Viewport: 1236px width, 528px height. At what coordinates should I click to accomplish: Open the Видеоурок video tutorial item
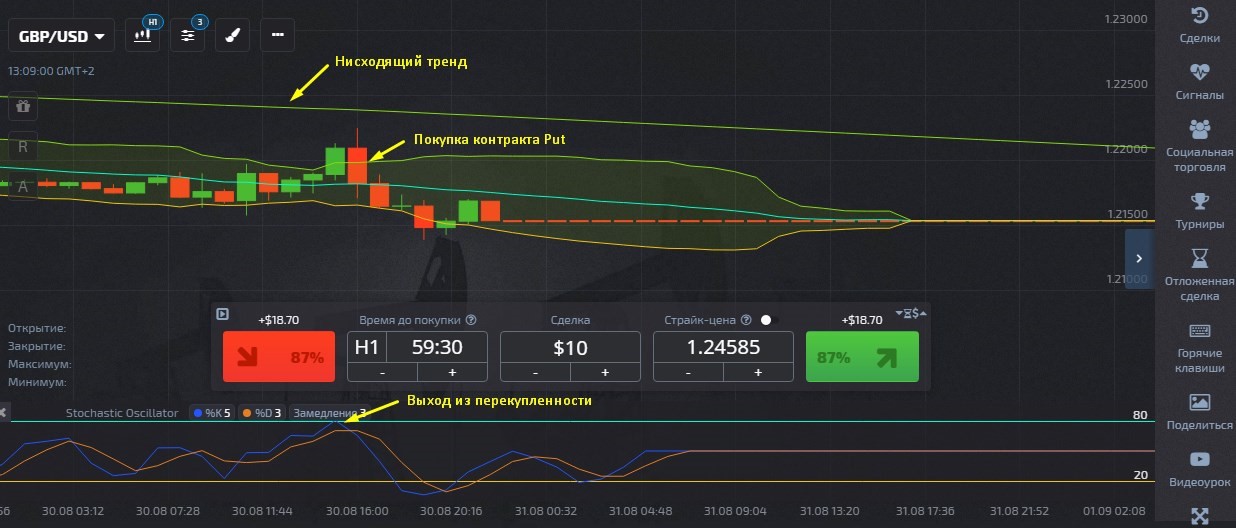tap(1199, 468)
